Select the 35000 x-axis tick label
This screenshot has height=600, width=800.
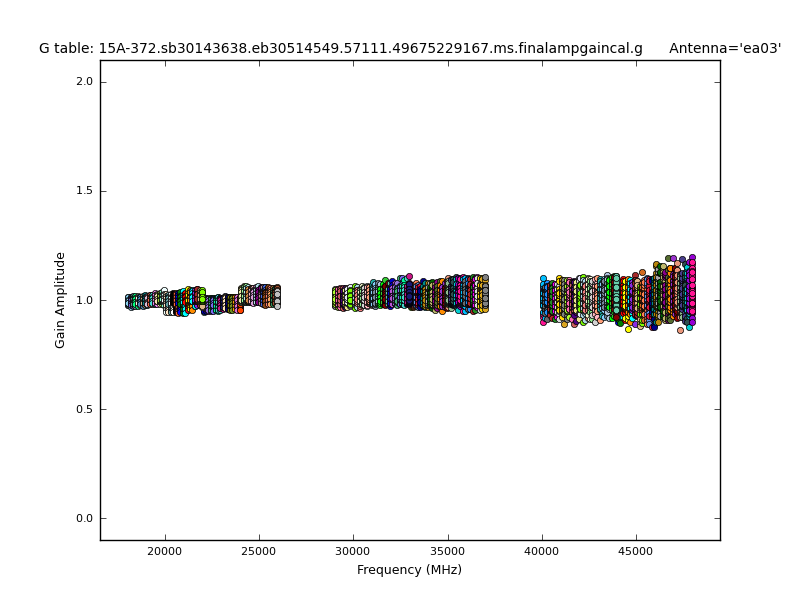pos(448,551)
